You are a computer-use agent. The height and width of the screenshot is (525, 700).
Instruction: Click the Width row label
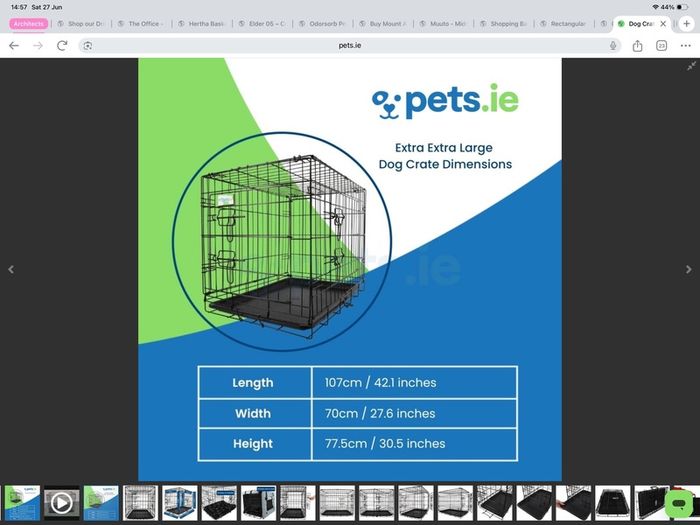coord(253,413)
